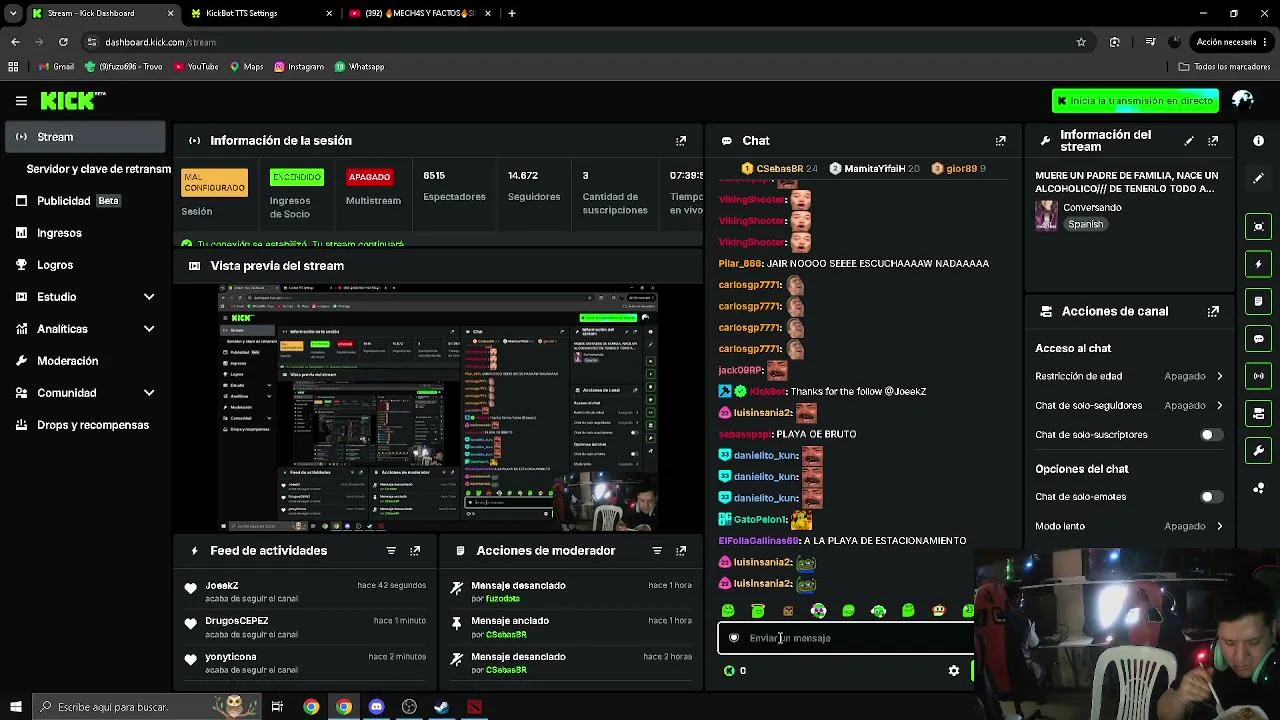Viewport: 1280px width, 720px height.
Task: Open Restricción de edad options
Action: [x=1129, y=376]
